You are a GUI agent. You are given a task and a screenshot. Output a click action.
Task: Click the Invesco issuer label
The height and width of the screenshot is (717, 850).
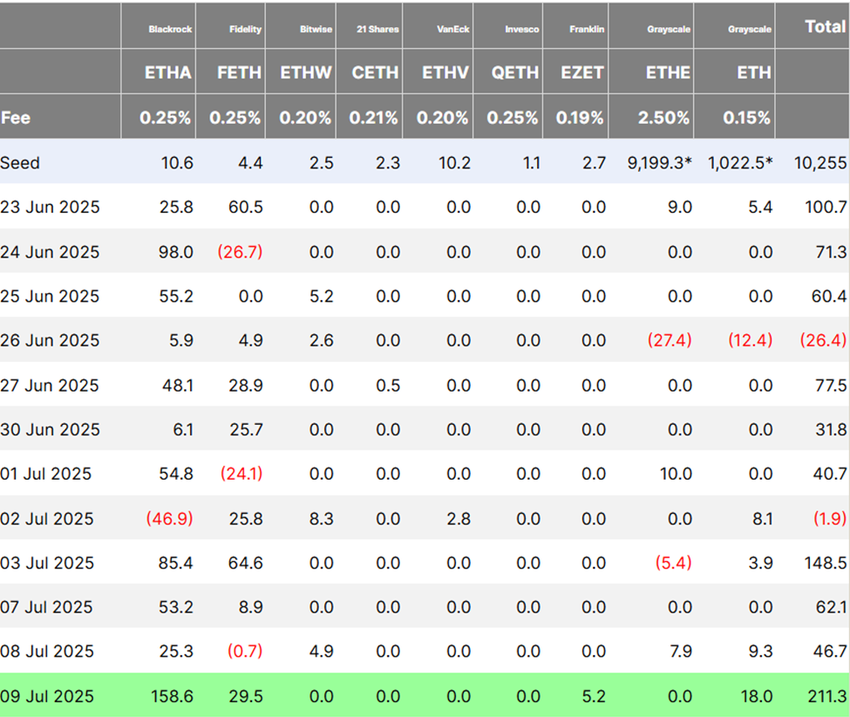coord(522,29)
